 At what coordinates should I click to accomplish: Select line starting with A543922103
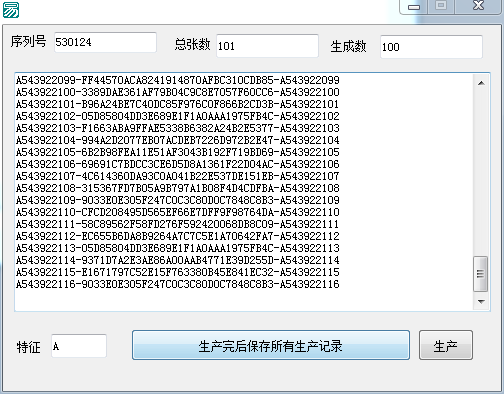click(178, 128)
